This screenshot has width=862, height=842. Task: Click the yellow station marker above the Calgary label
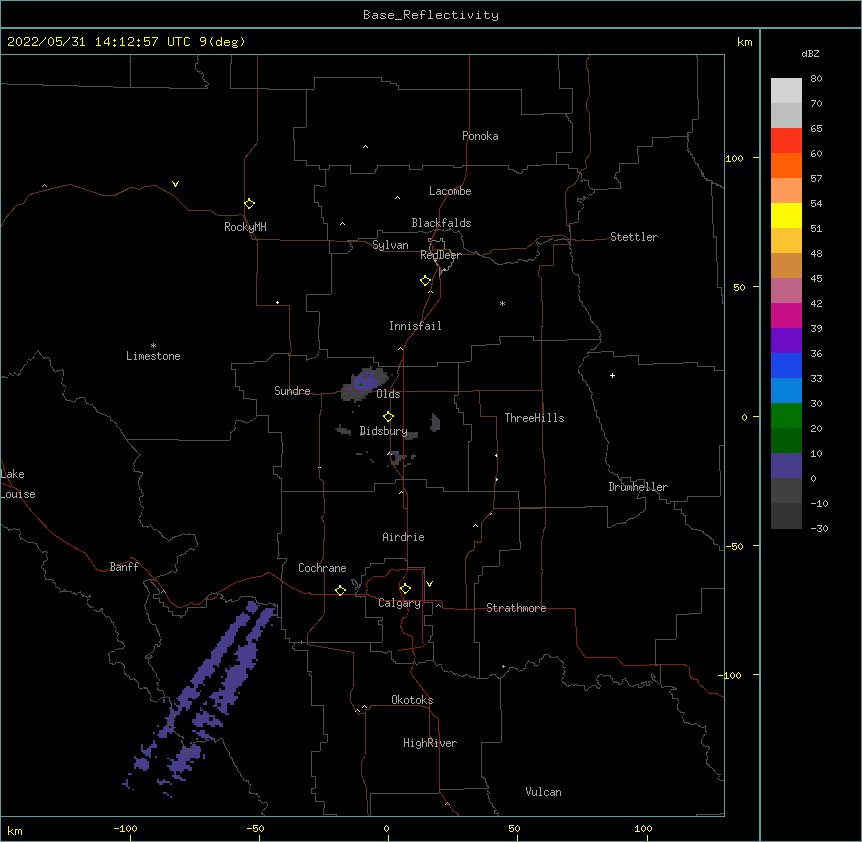[x=405, y=589]
